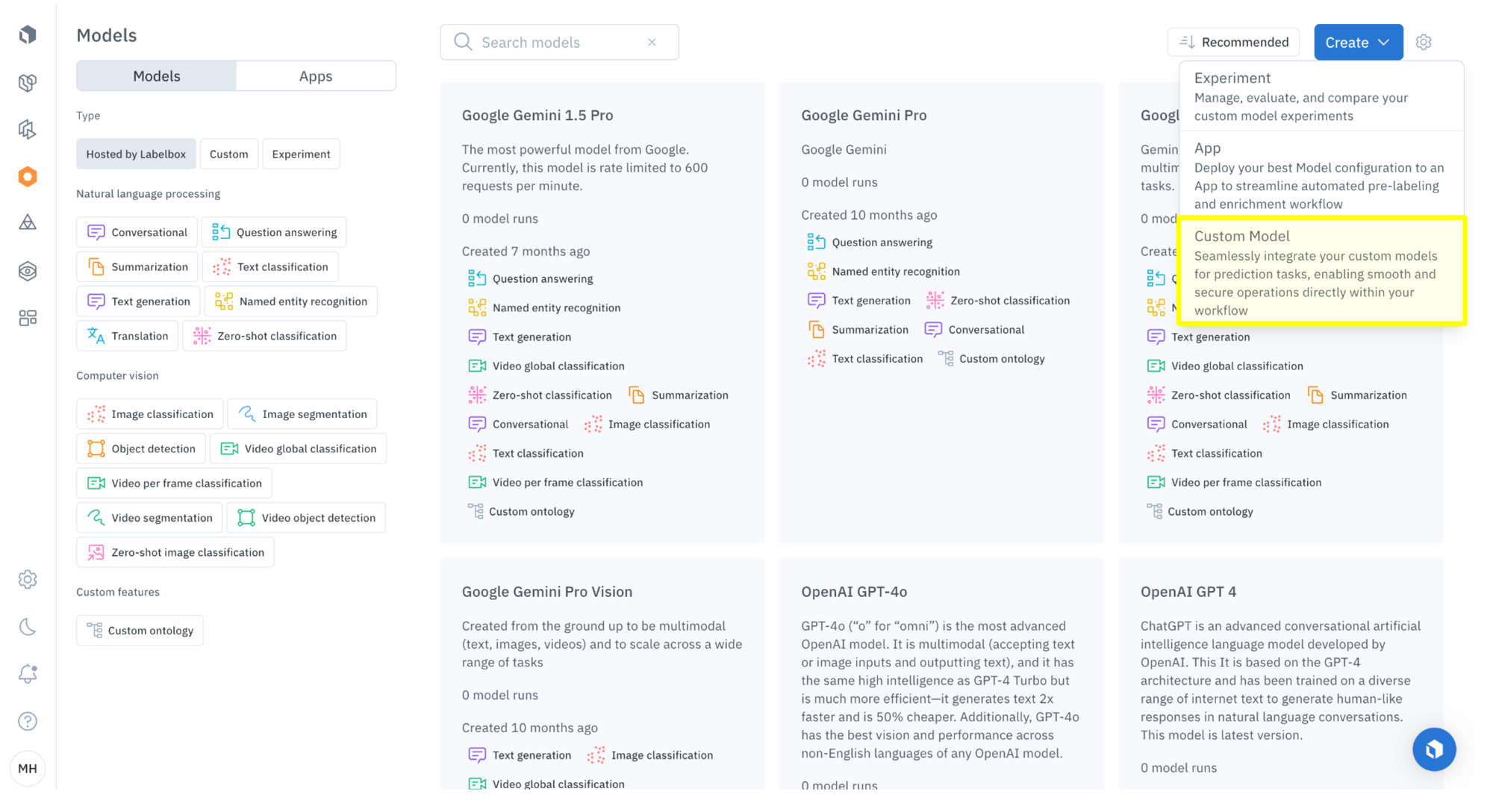Open notifications bell icon
Viewport: 1493px width, 812px height.
tap(28, 674)
